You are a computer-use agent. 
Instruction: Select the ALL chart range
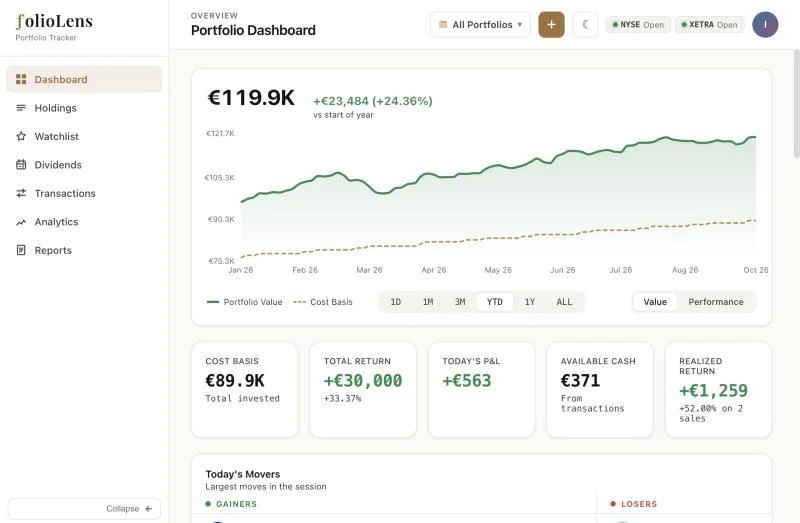(x=564, y=302)
